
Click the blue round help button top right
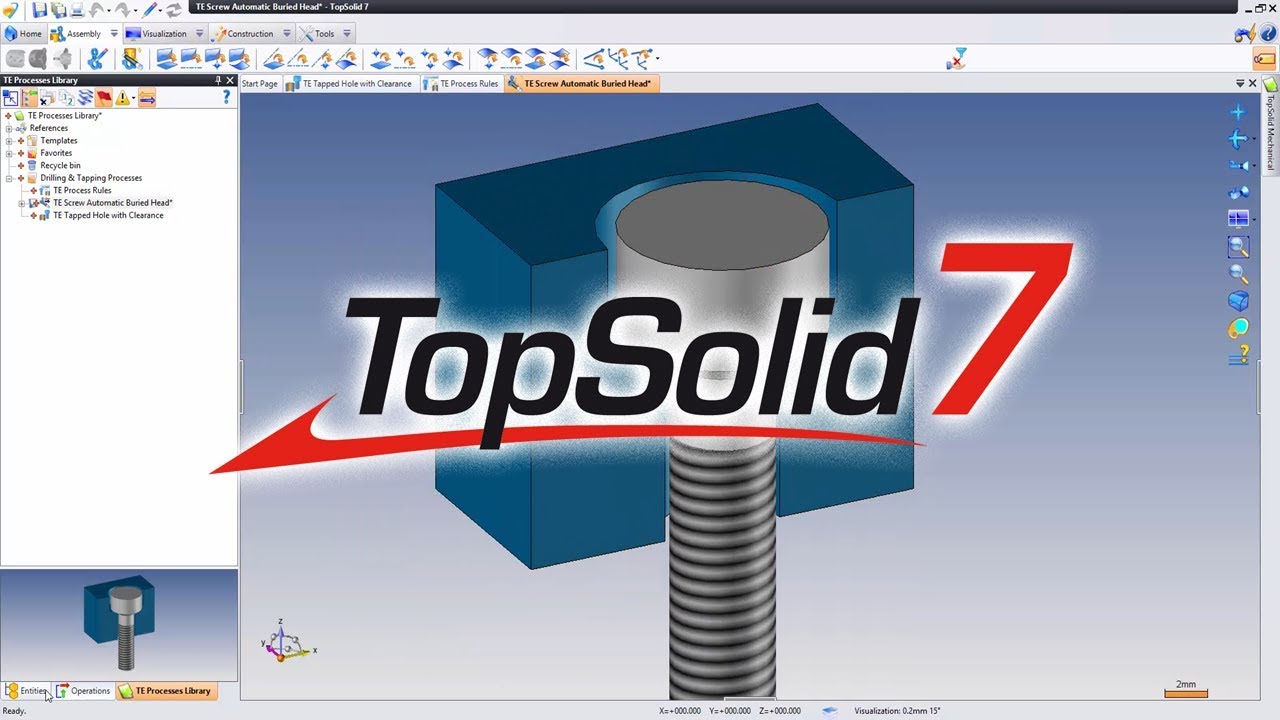1267,34
